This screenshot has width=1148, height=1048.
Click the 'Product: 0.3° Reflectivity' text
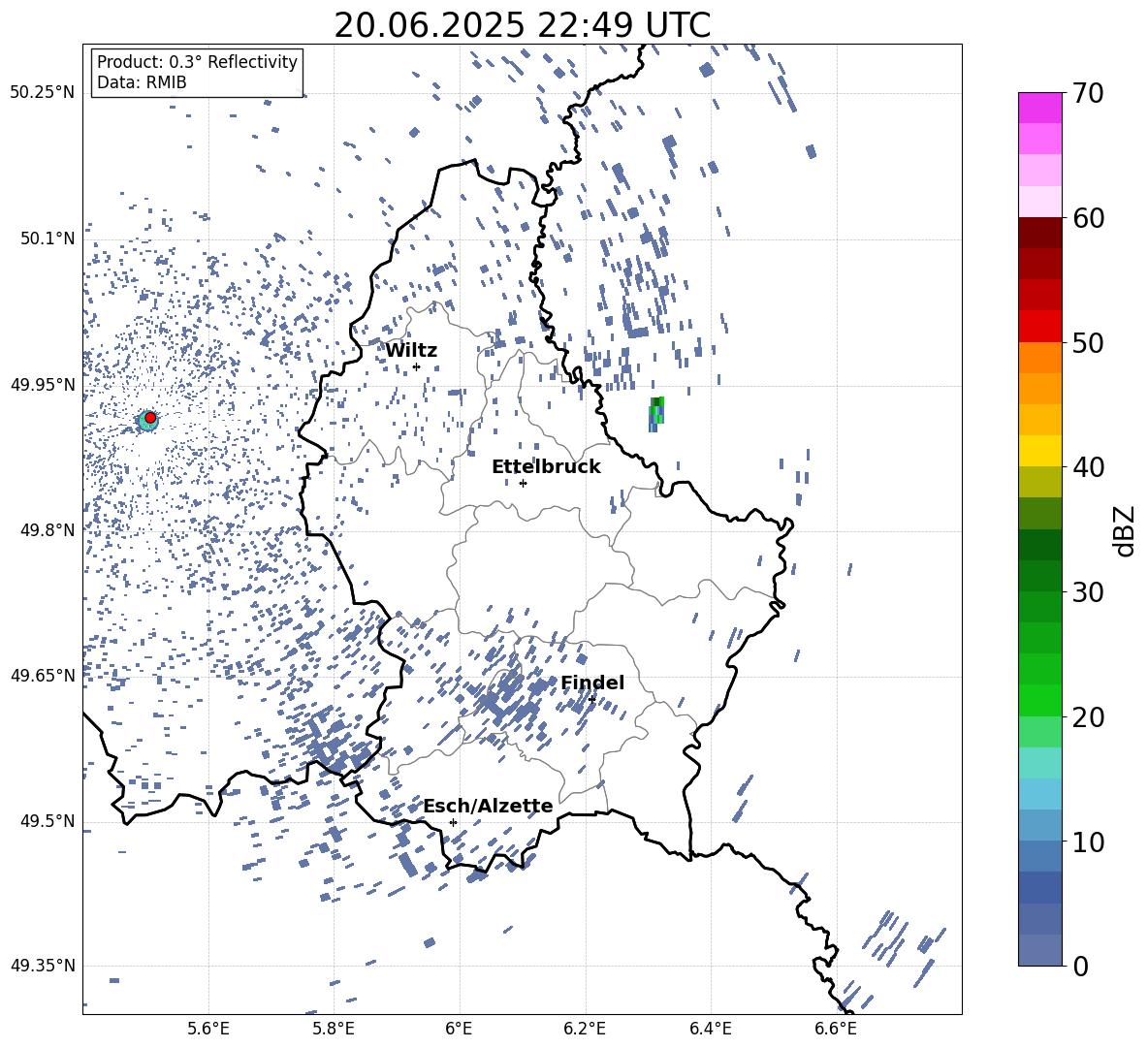(197, 62)
